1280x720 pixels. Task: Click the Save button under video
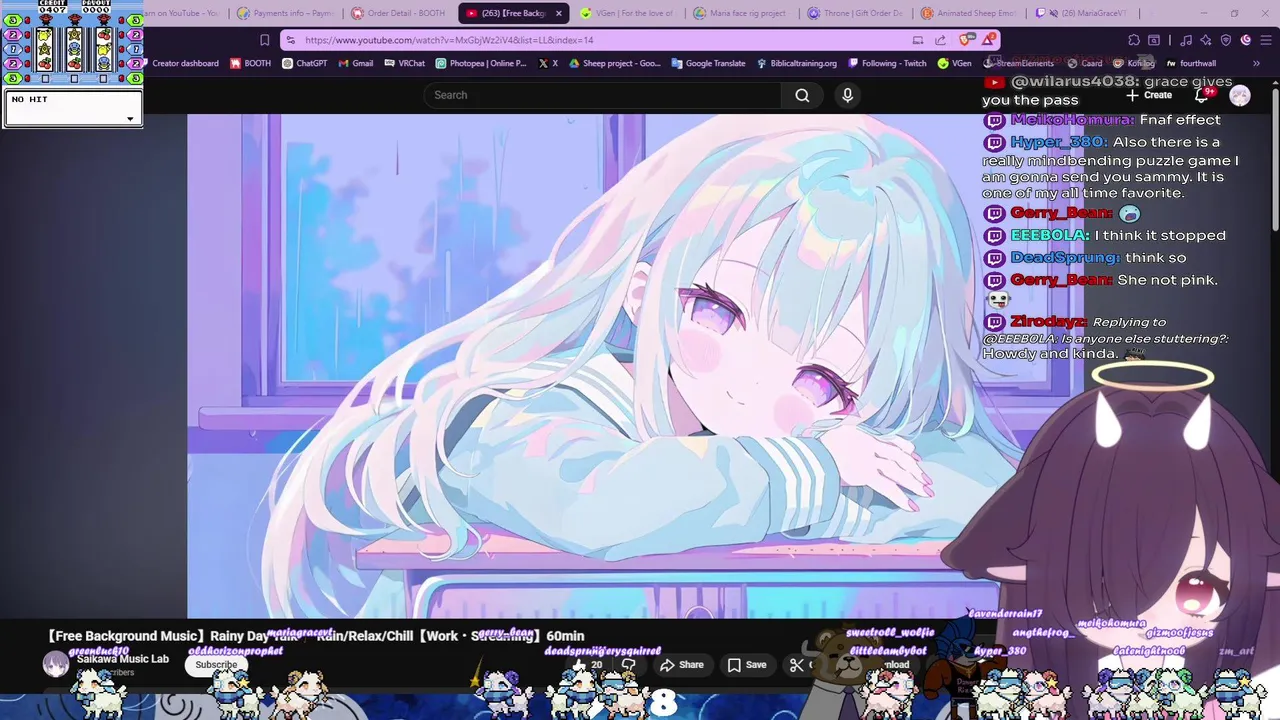point(747,665)
